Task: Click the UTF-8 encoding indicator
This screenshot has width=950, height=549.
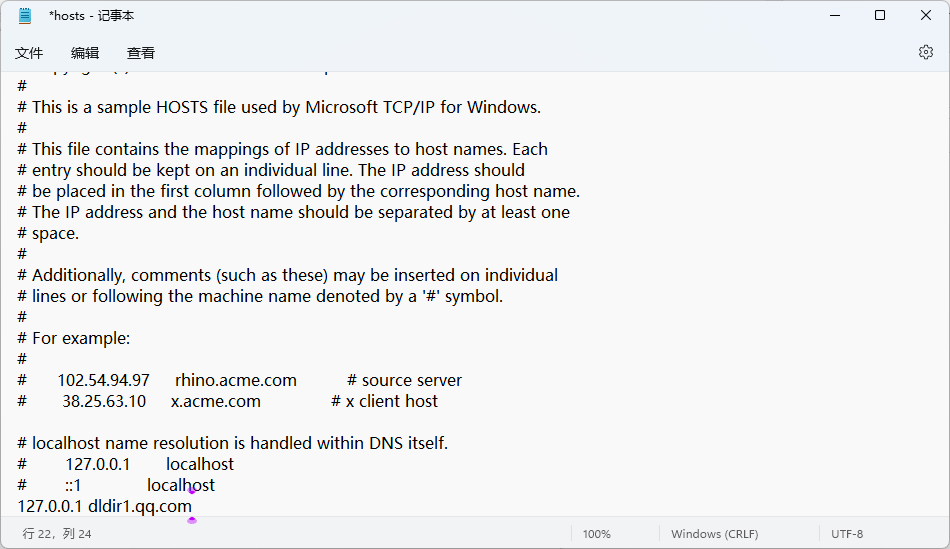Action: click(x=847, y=534)
